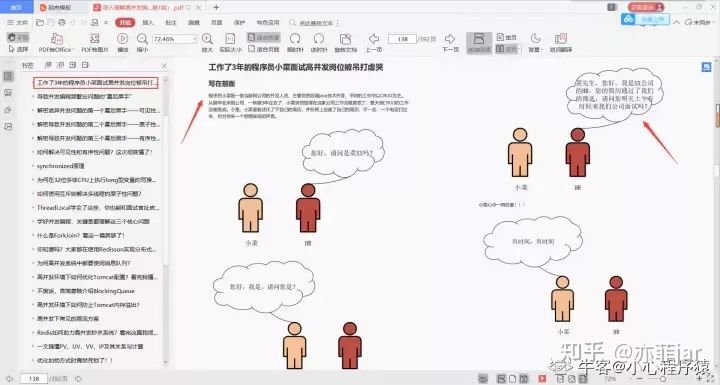Launch the PDF转图片 tool
720x385 pixels.
pos(95,43)
